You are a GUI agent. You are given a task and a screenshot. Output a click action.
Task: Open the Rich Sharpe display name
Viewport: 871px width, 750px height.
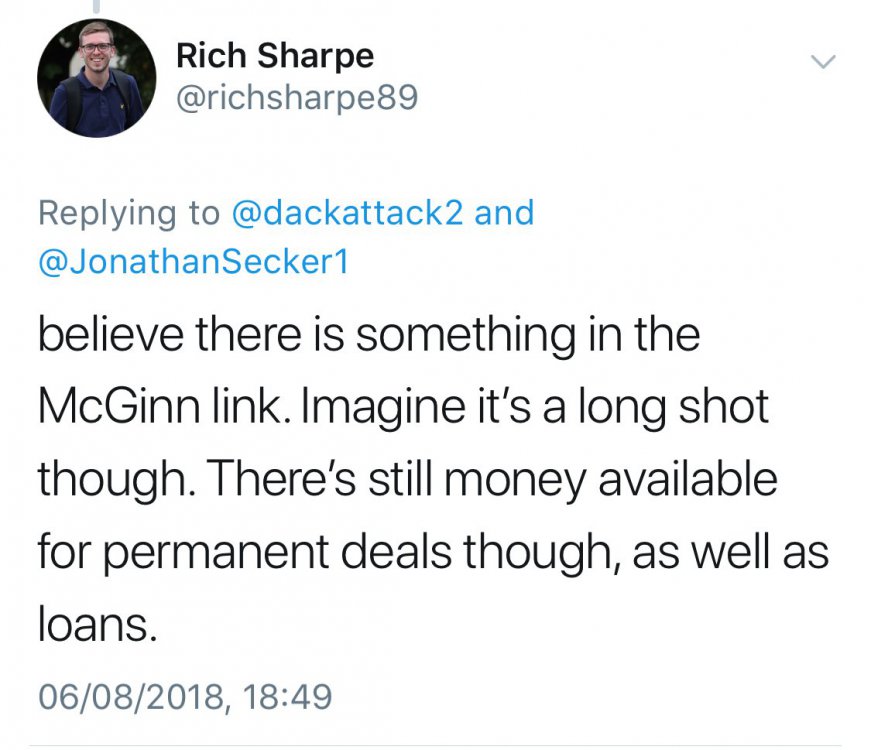(274, 56)
